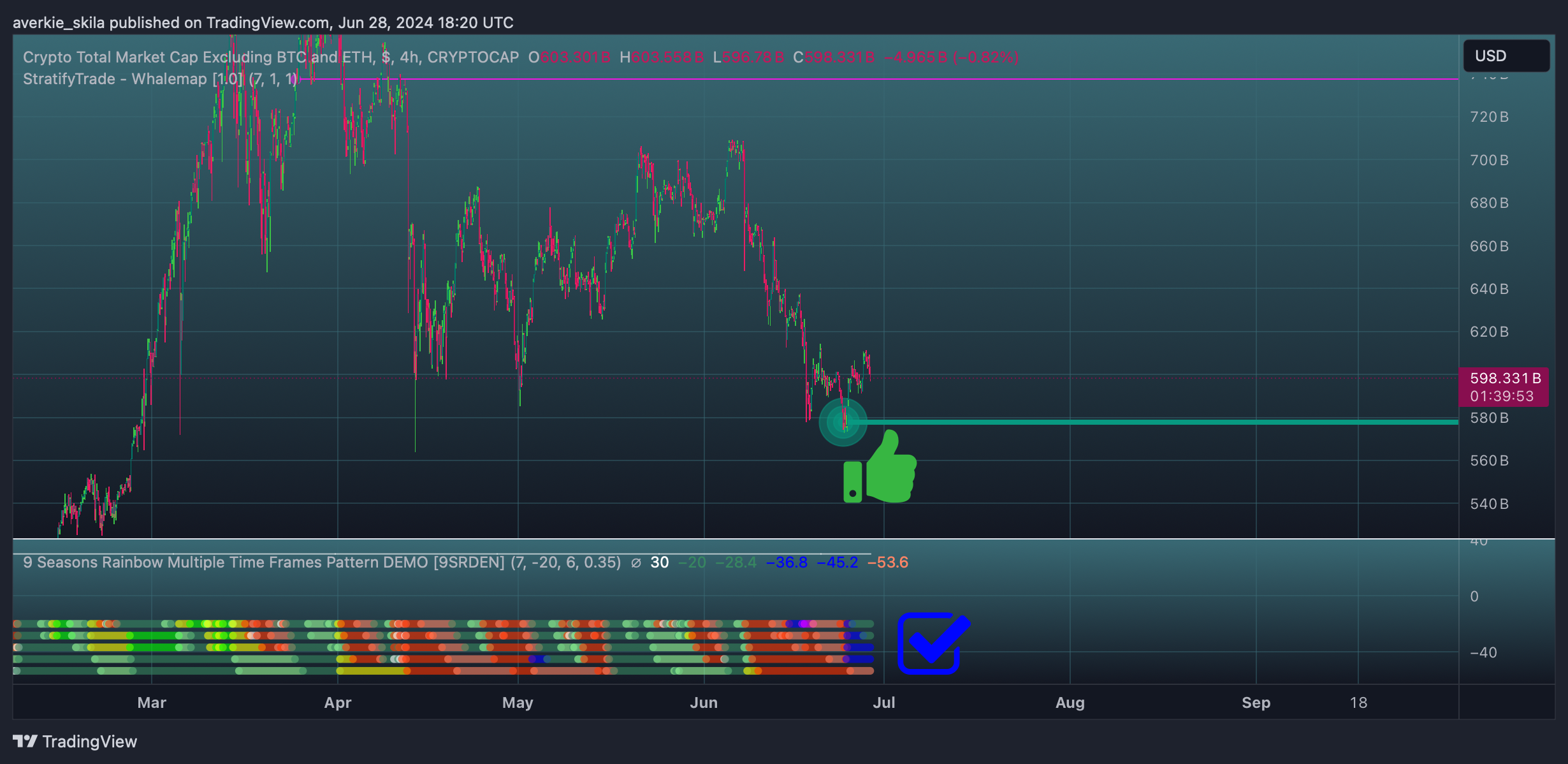Click the −4.965 B (−0.82%) change value
This screenshot has height=764, width=1568.
951,57
